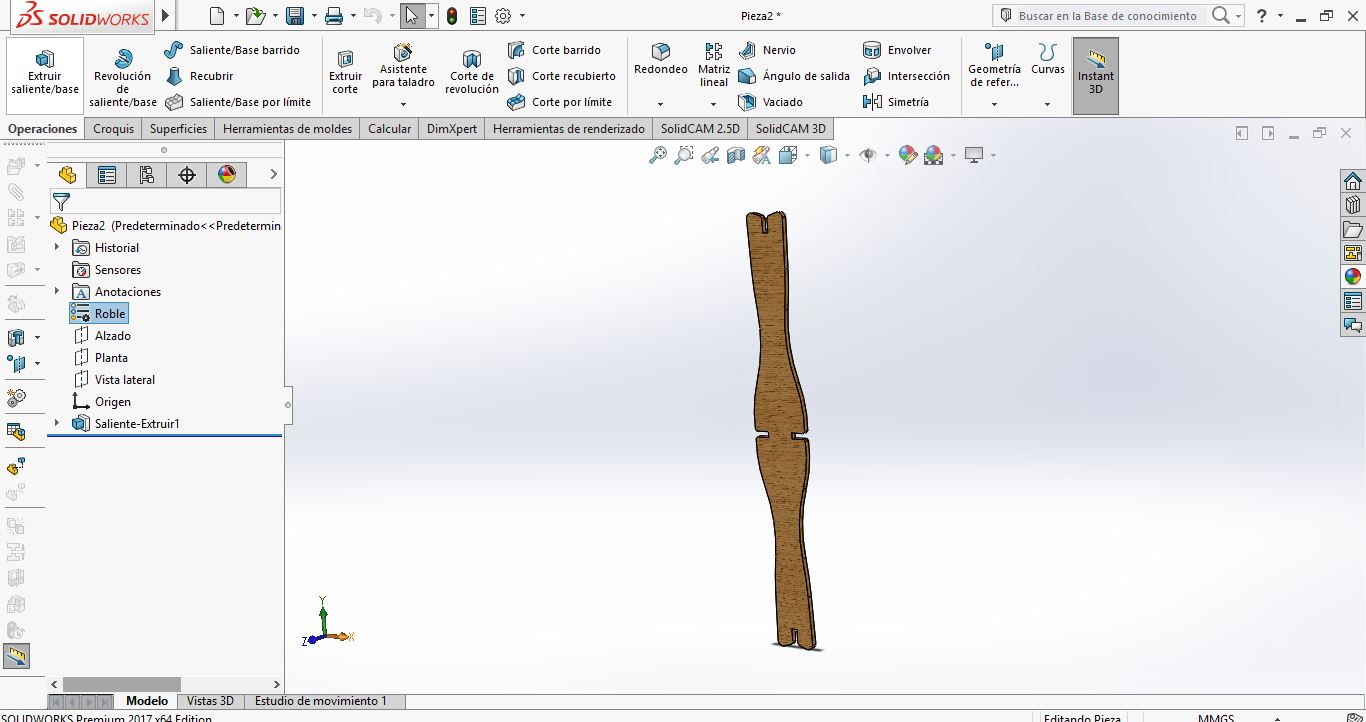Select the Recubrir tool
This screenshot has width=1366, height=722.
[199, 76]
